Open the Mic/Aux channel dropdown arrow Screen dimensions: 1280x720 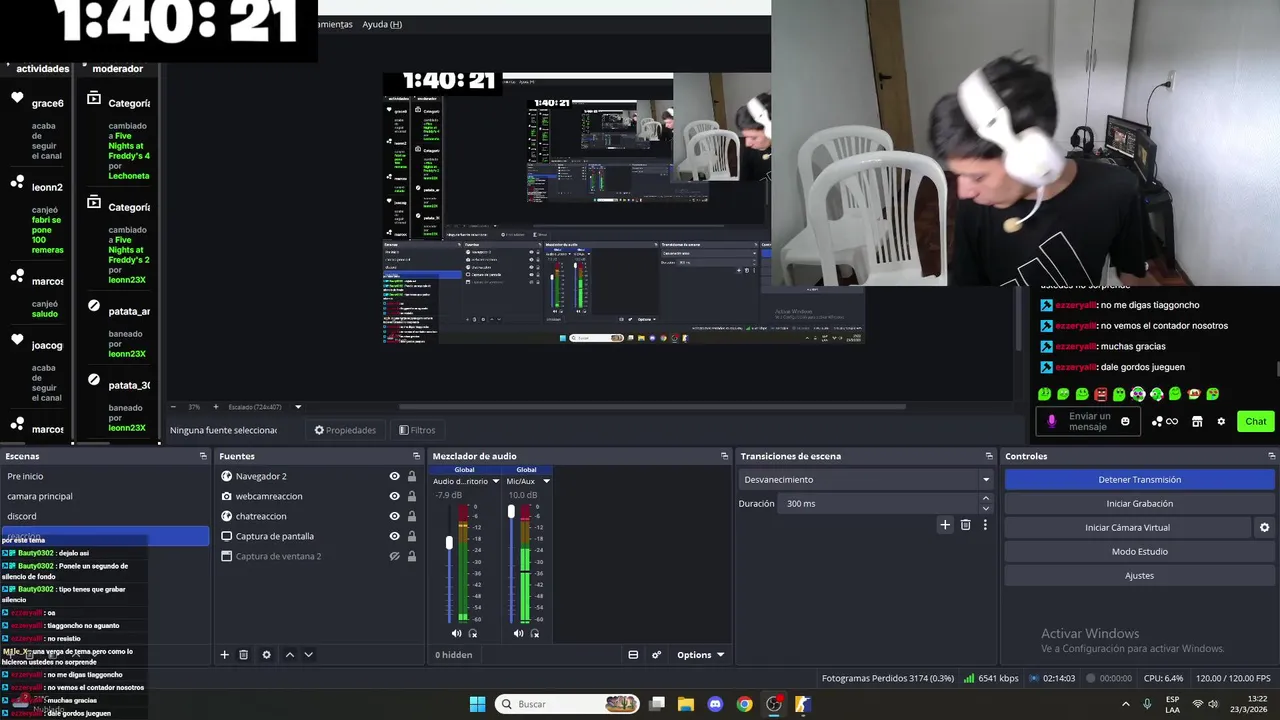point(546,481)
